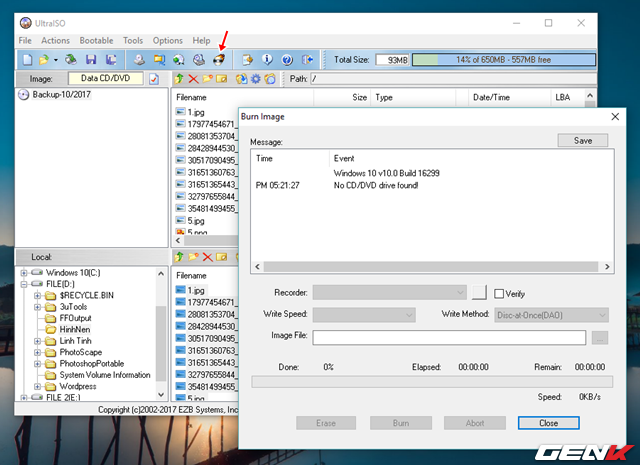Viewport: 640px width, 465px height.
Task: Click the folder with clock icon near Path
Action: click(x=270, y=79)
